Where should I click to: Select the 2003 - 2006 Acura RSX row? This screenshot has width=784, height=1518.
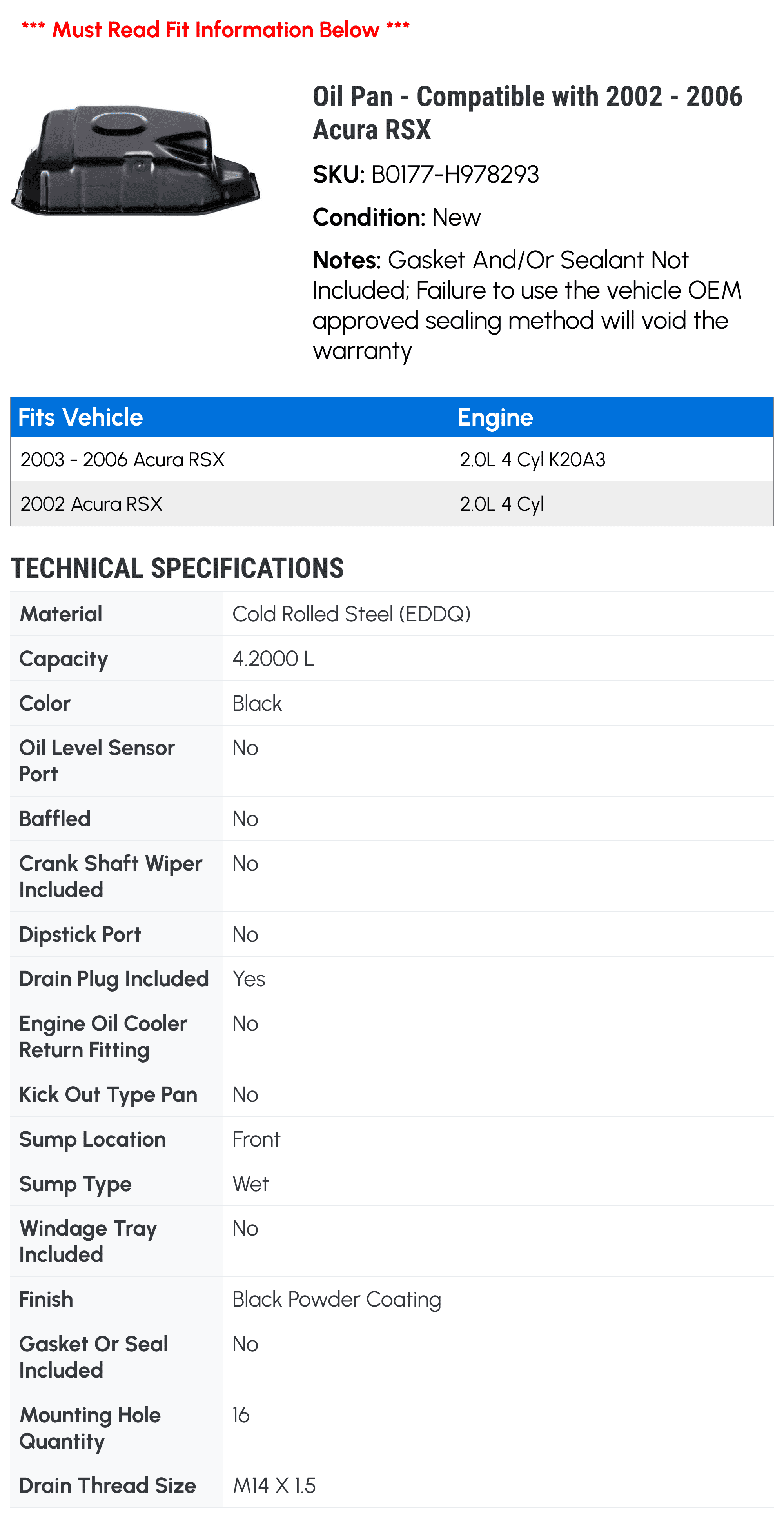392,459
